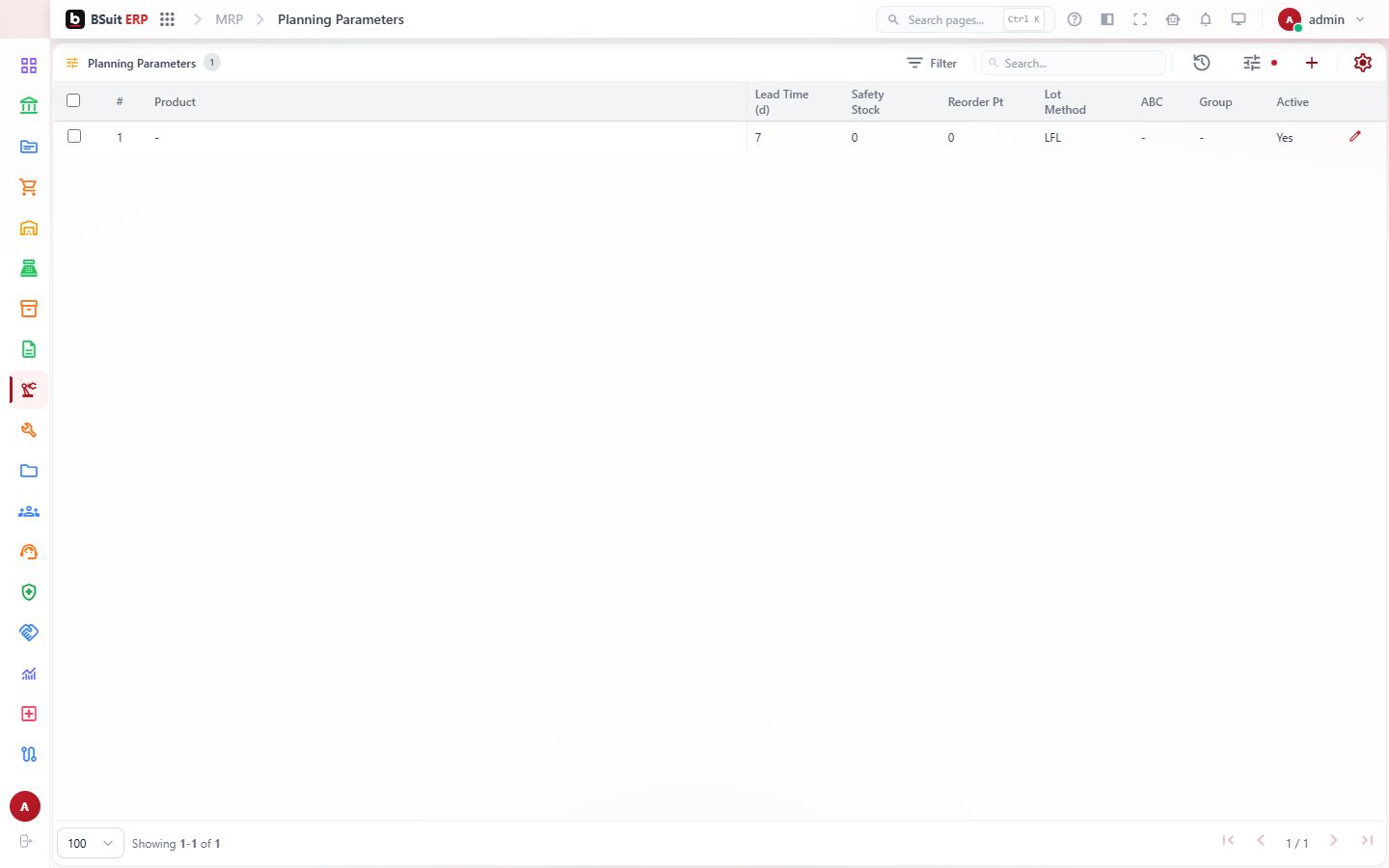
Task: Expand the admin user menu
Action: tap(1322, 19)
